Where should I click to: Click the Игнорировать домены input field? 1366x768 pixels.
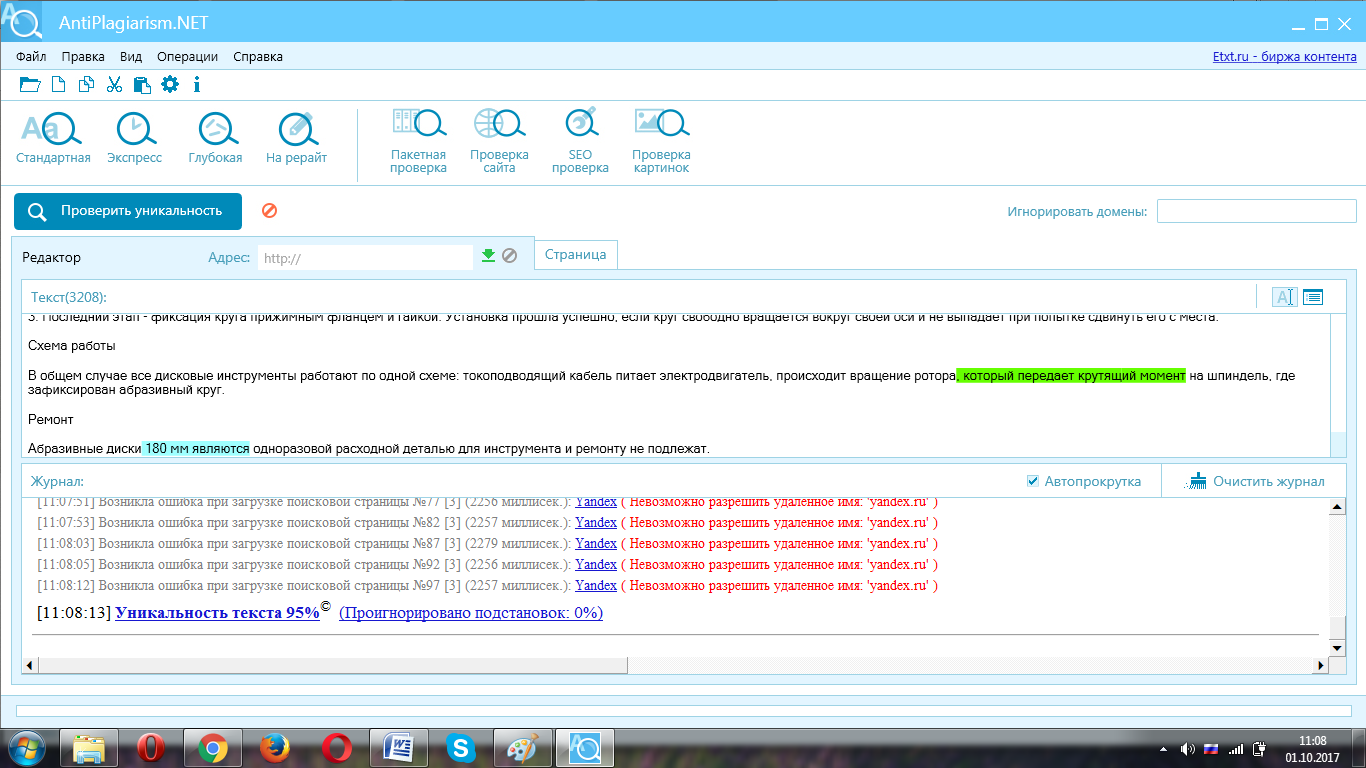(1257, 211)
